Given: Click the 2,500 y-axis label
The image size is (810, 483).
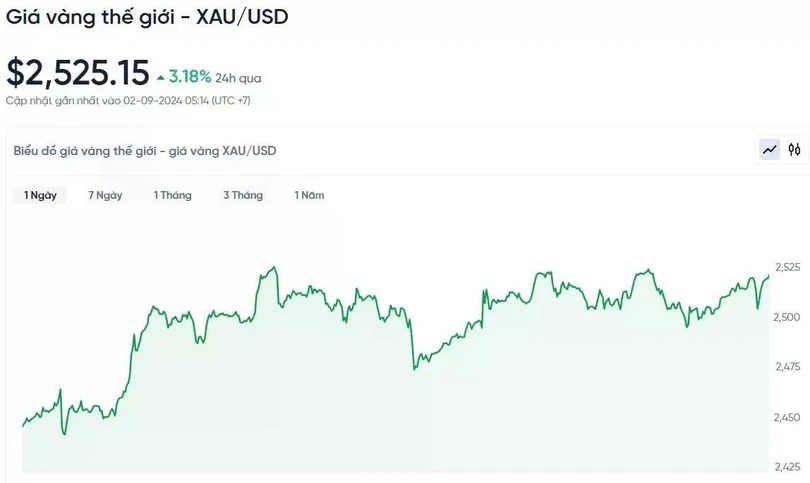Looking at the screenshot, I should point(787,317).
